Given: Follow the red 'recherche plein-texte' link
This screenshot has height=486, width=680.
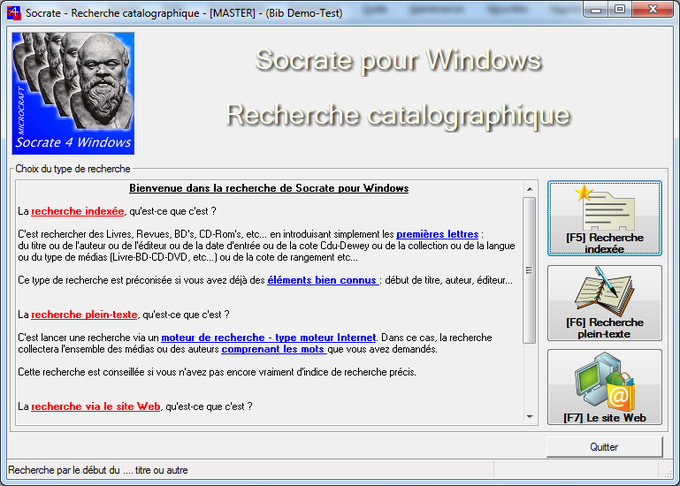Looking at the screenshot, I should [x=84, y=314].
